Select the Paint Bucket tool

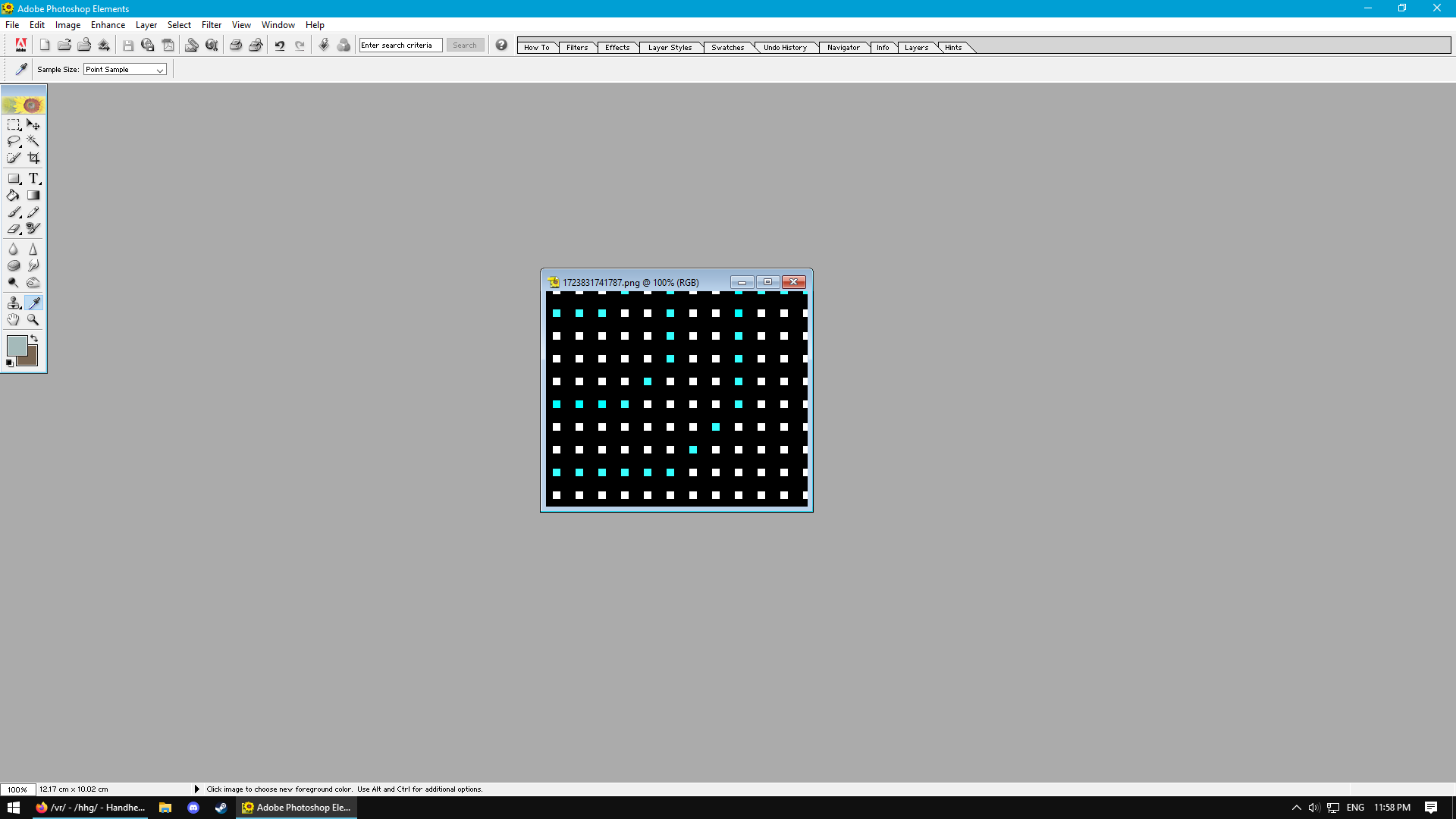click(x=14, y=196)
